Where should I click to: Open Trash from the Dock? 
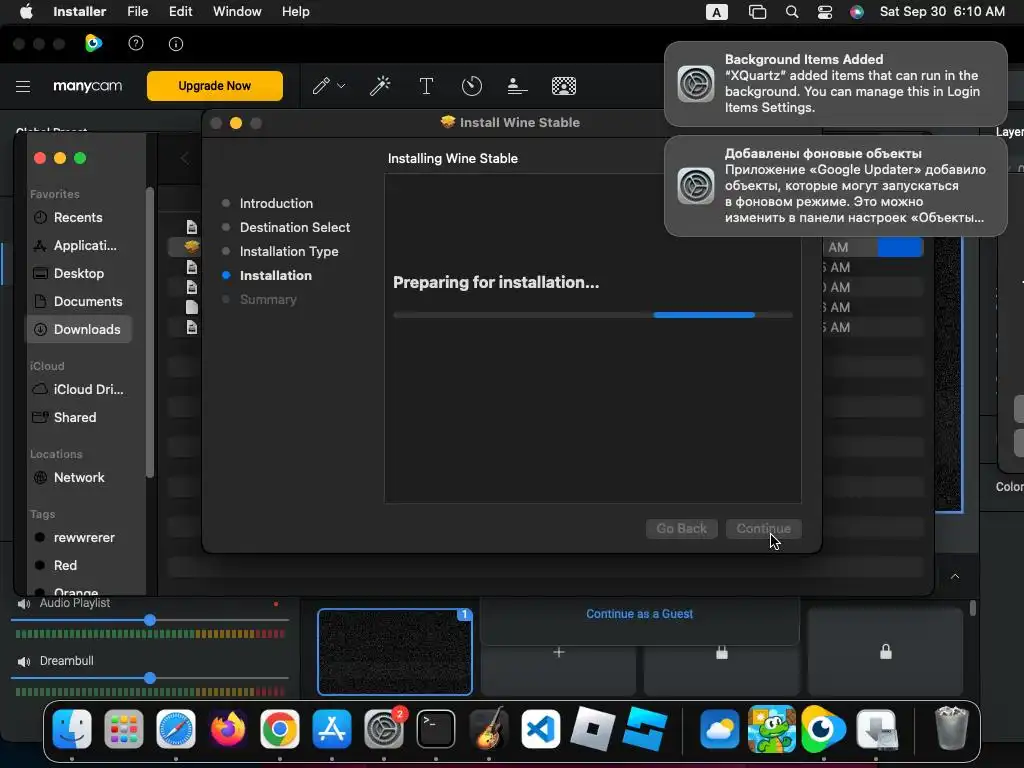[951, 729]
